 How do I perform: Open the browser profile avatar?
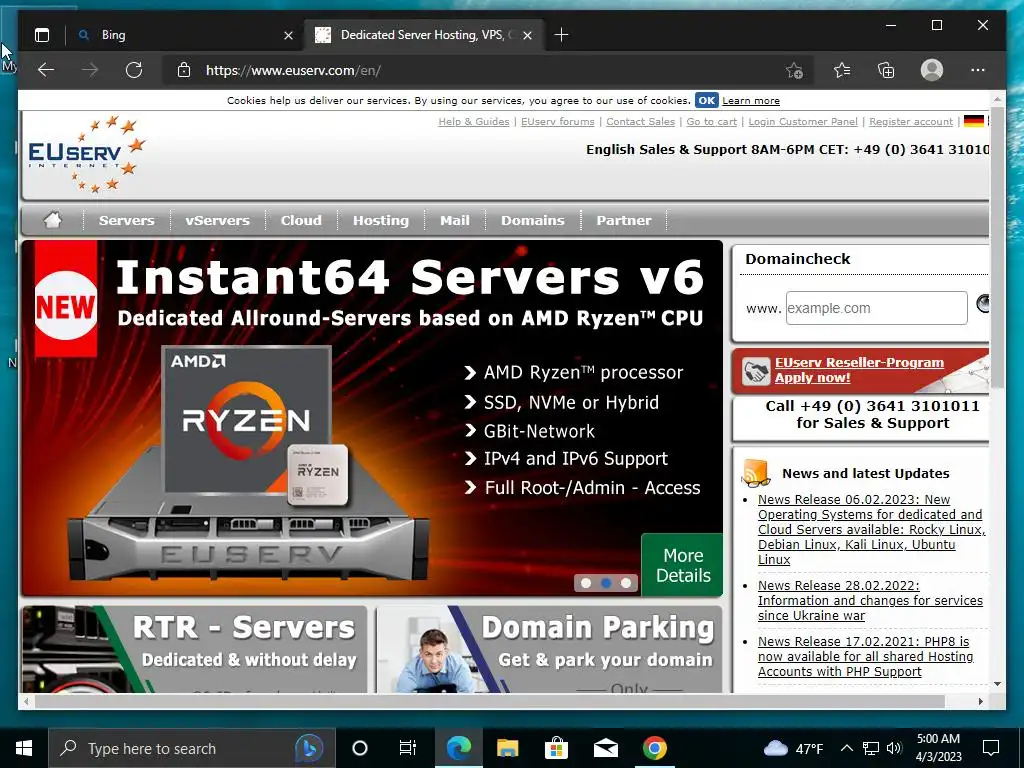tap(932, 70)
